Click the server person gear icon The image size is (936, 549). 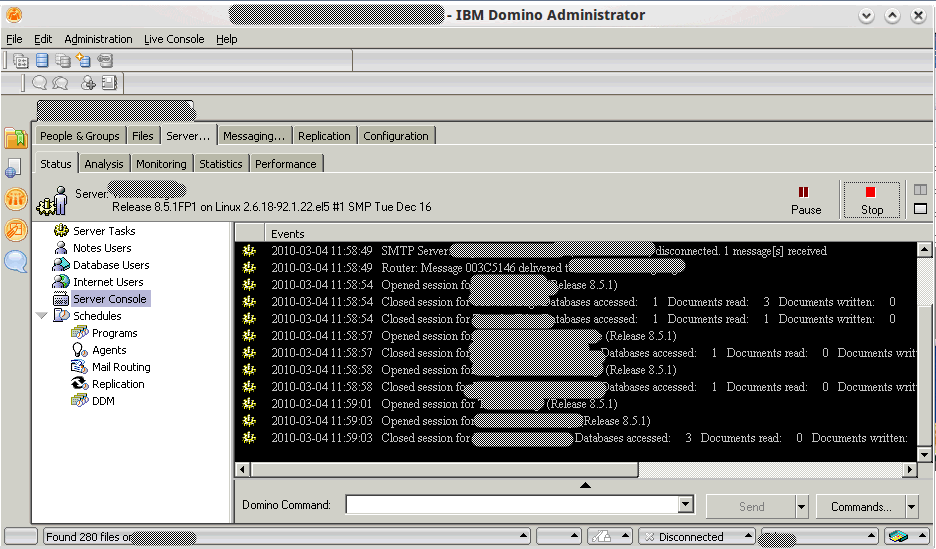[53, 201]
